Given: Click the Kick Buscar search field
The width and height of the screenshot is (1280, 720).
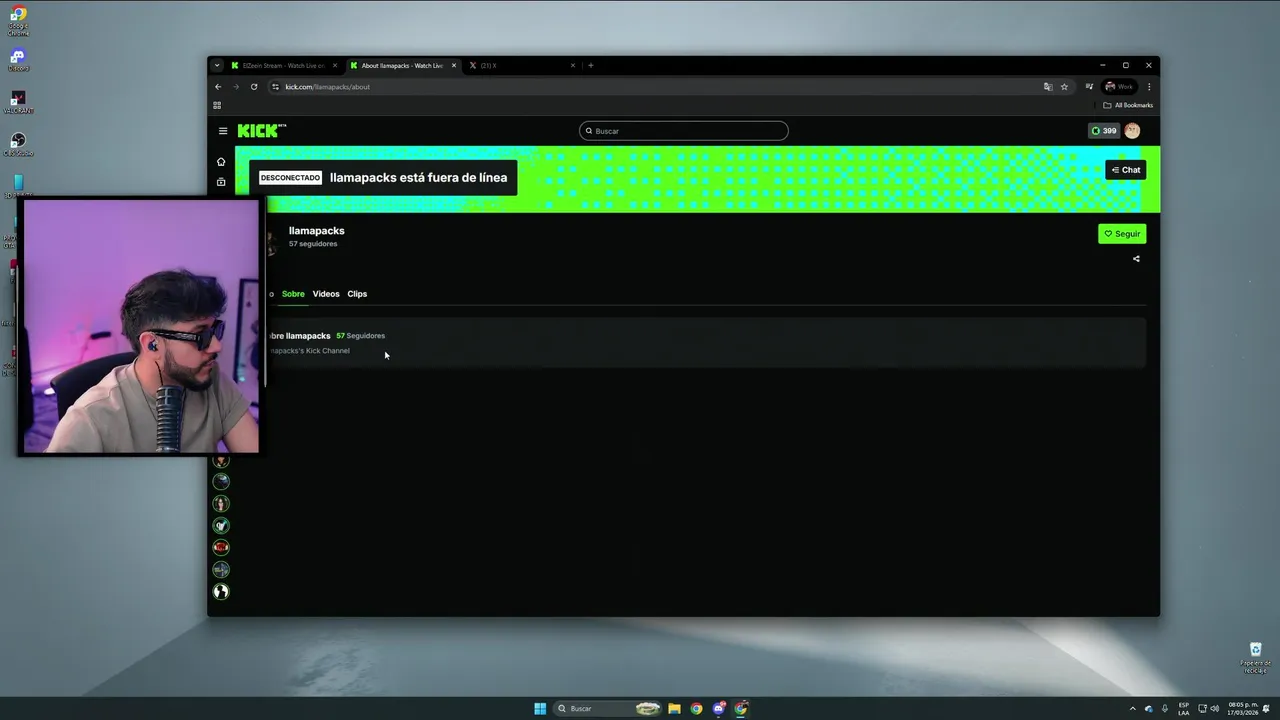Looking at the screenshot, I should (x=684, y=131).
